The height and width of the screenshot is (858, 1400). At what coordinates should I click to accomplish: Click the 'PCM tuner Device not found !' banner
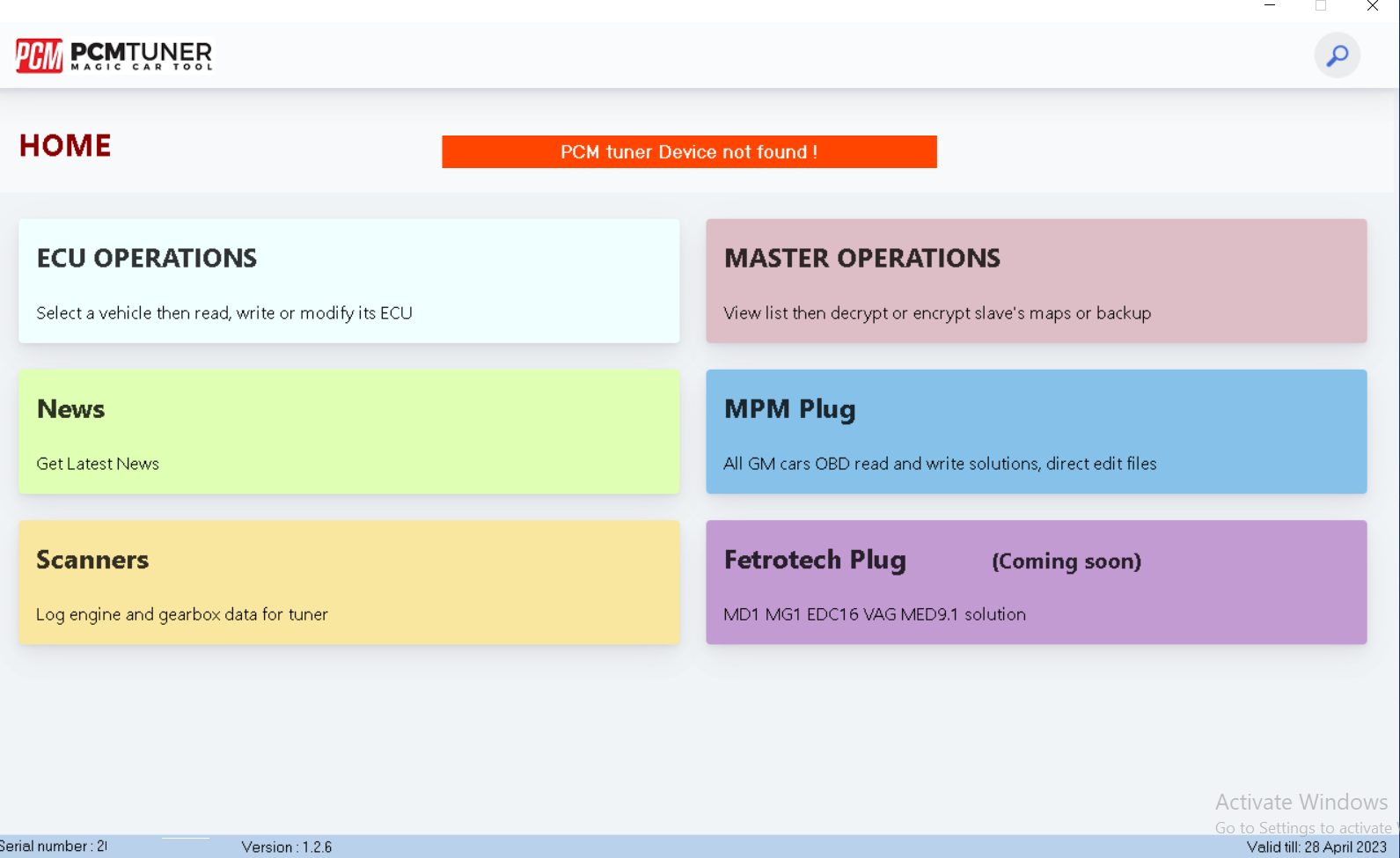[689, 151]
